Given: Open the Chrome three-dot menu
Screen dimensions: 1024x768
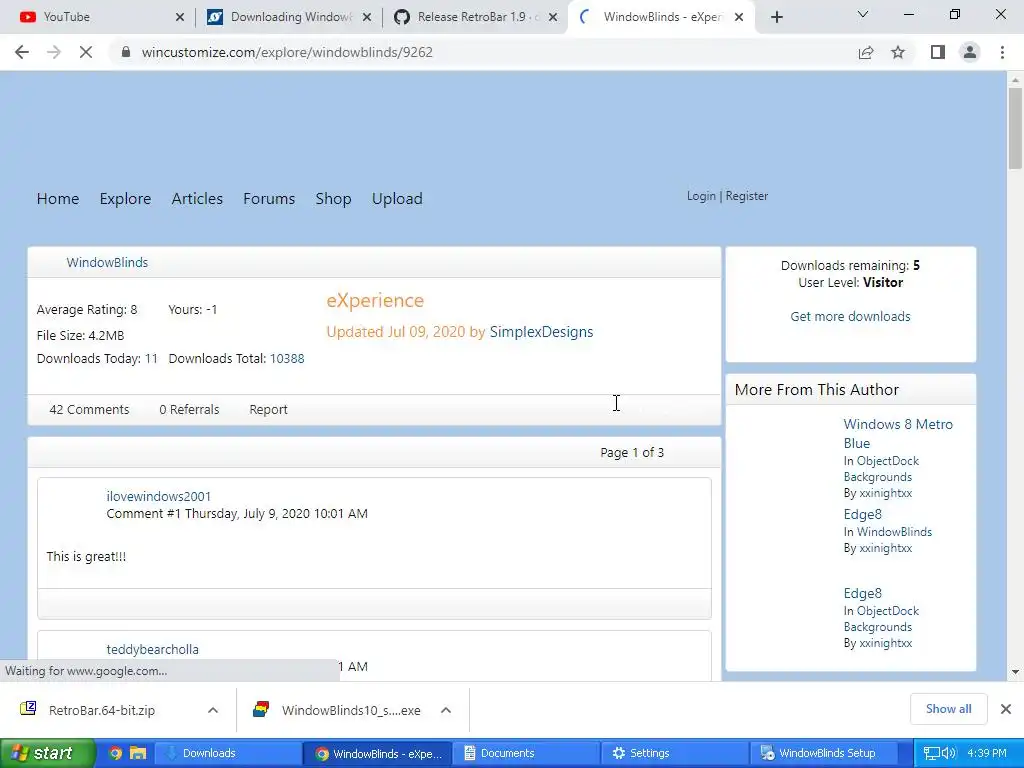Looking at the screenshot, I should pyautogui.click(x=1002, y=52).
